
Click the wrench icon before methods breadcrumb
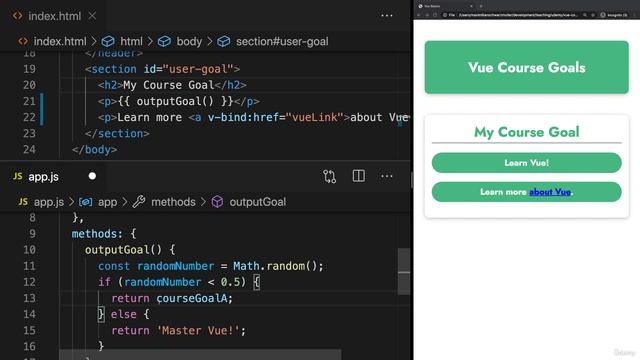coord(139,201)
